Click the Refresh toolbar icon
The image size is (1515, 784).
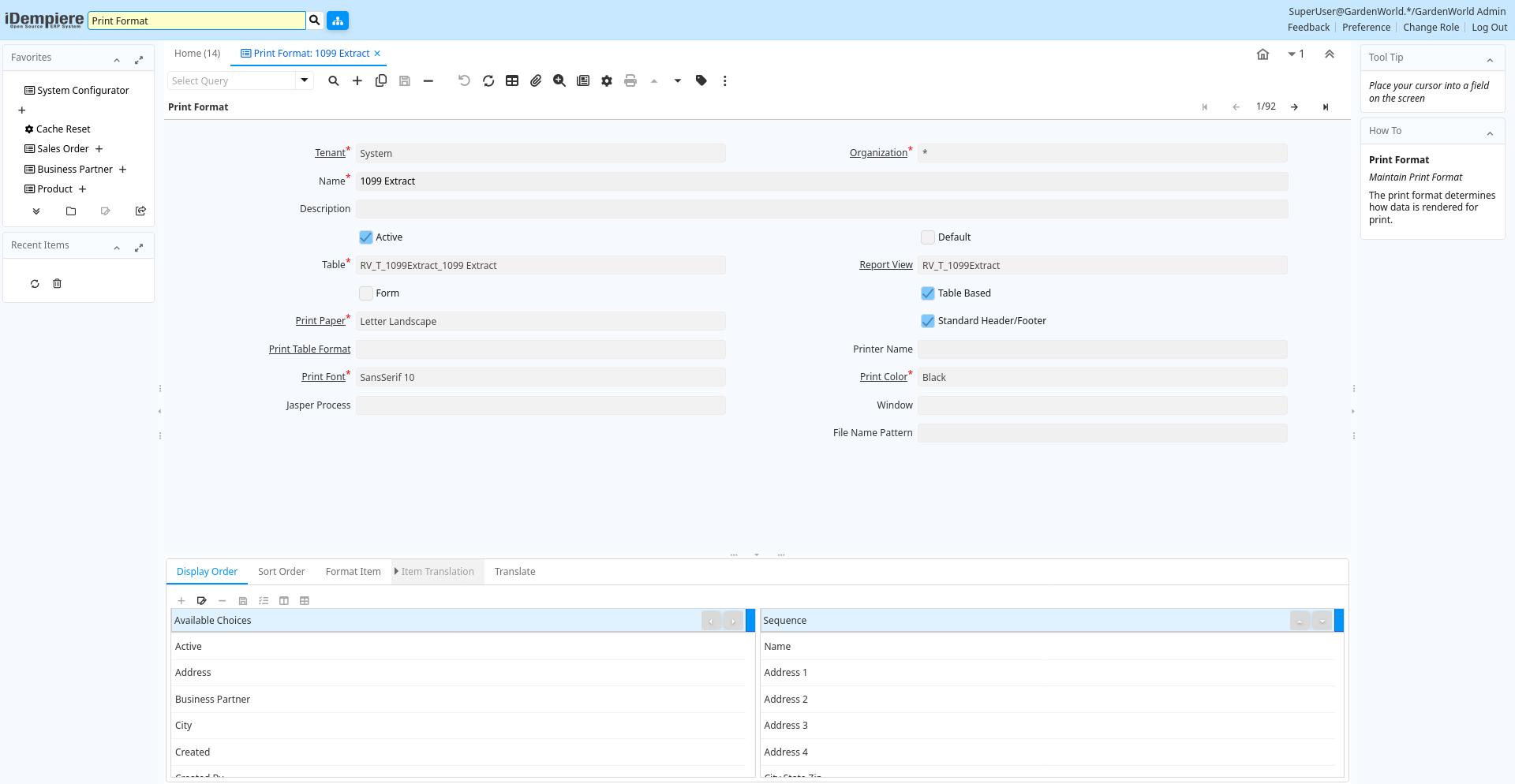488,80
